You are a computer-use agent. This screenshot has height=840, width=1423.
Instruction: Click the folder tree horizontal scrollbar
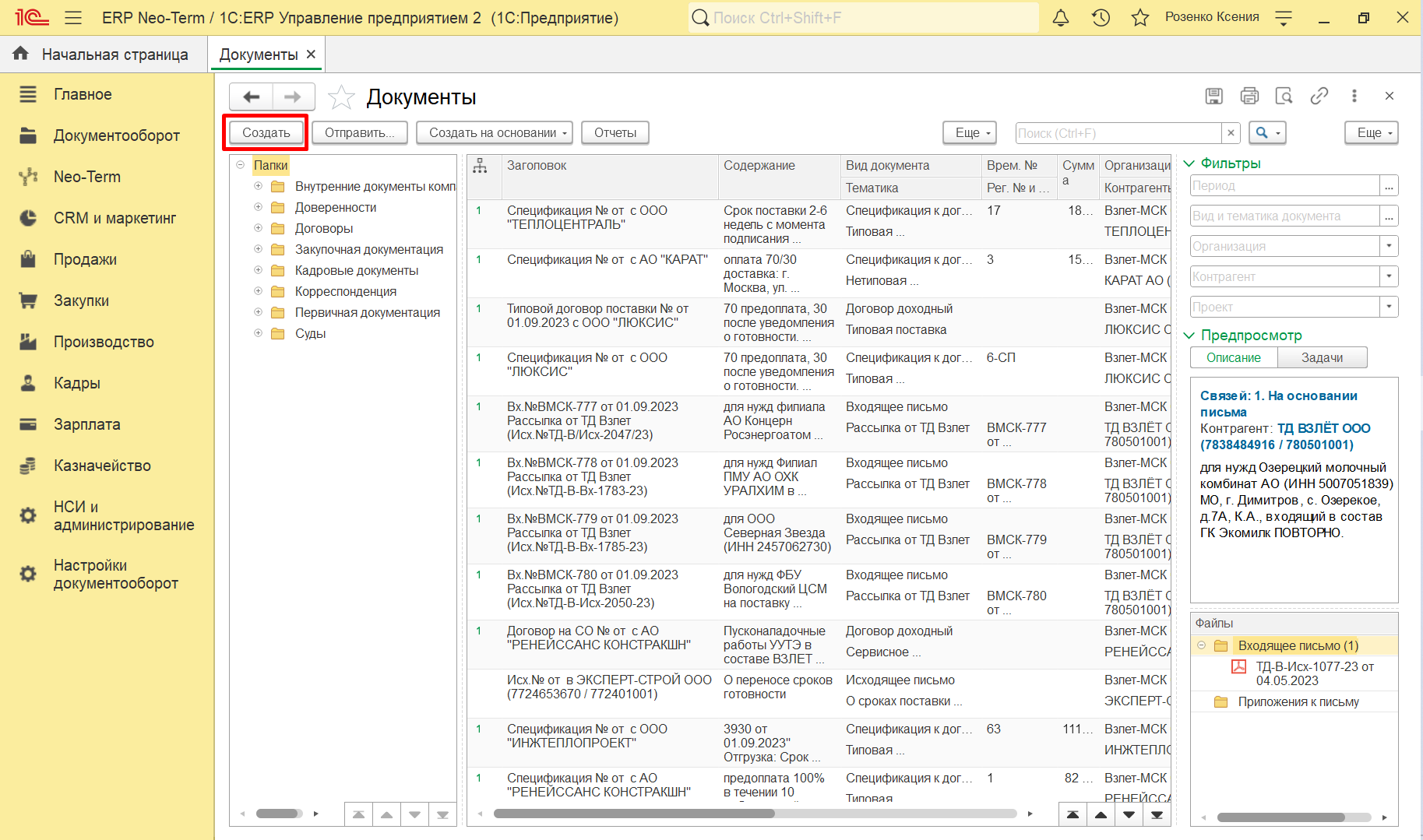click(x=279, y=814)
